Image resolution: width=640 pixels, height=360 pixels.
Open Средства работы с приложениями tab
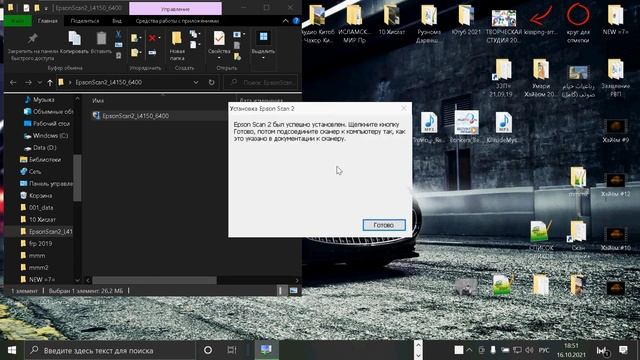(177, 21)
